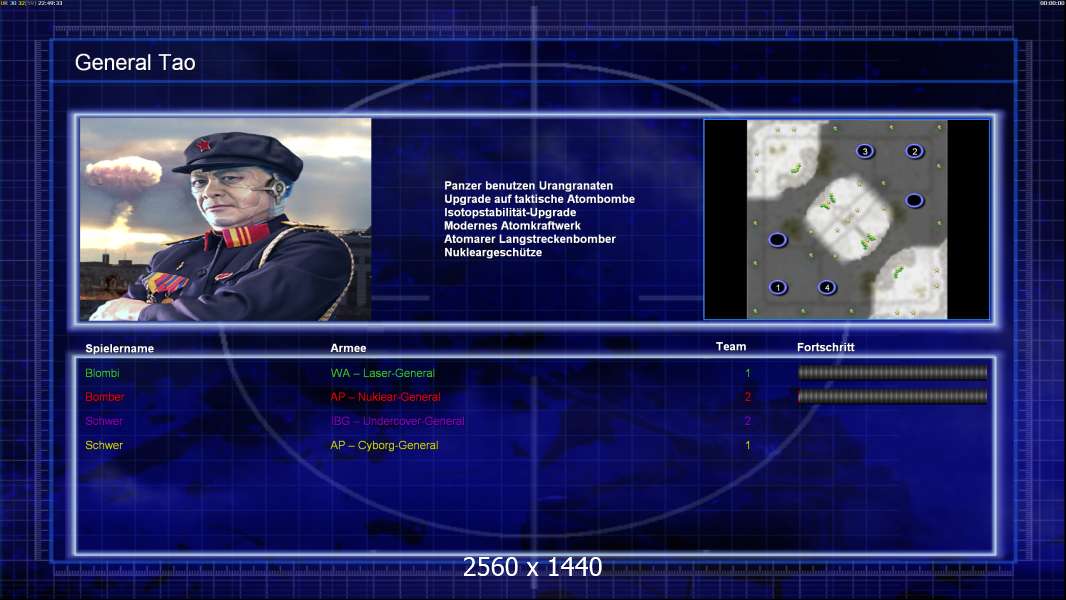The image size is (1066, 600).
Task: Click AP – Cyborg-General army entry
Action: pos(384,445)
